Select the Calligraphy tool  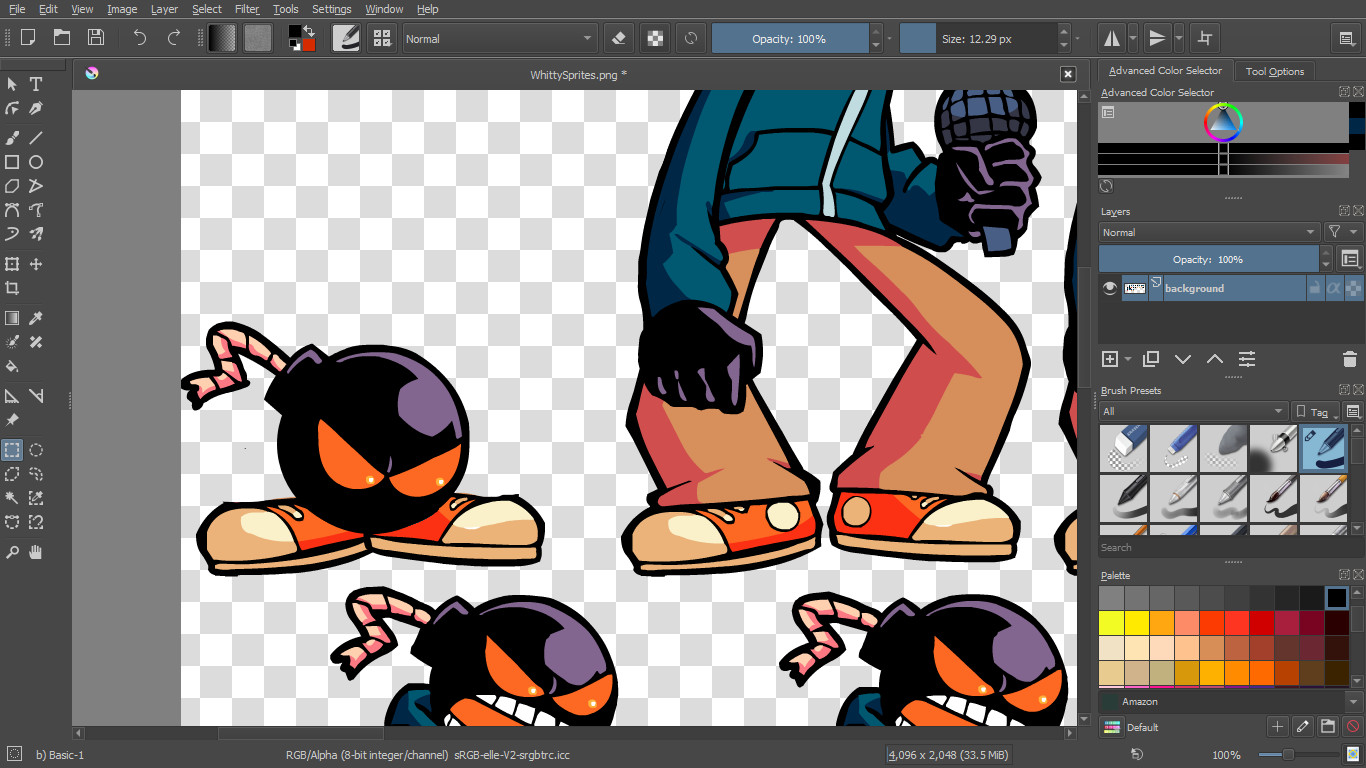click(x=36, y=108)
